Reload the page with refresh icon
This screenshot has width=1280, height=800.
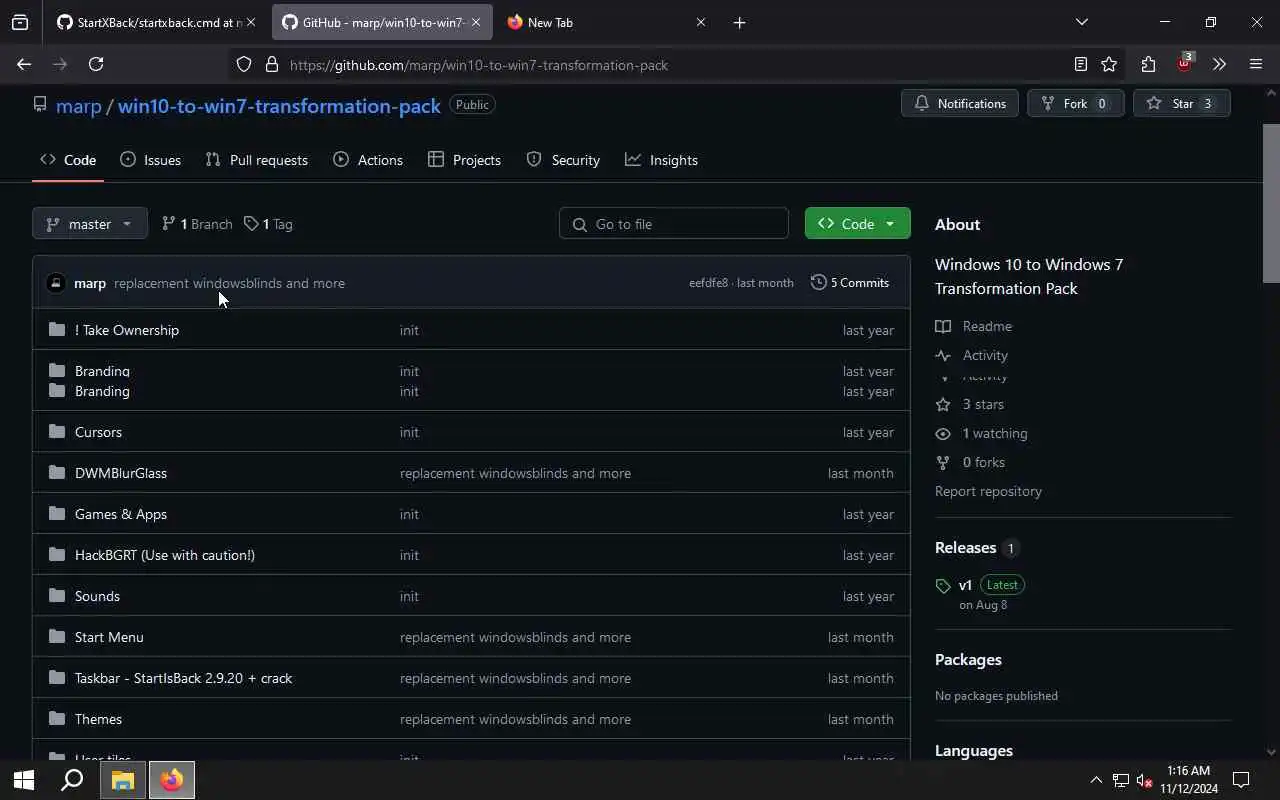(96, 64)
